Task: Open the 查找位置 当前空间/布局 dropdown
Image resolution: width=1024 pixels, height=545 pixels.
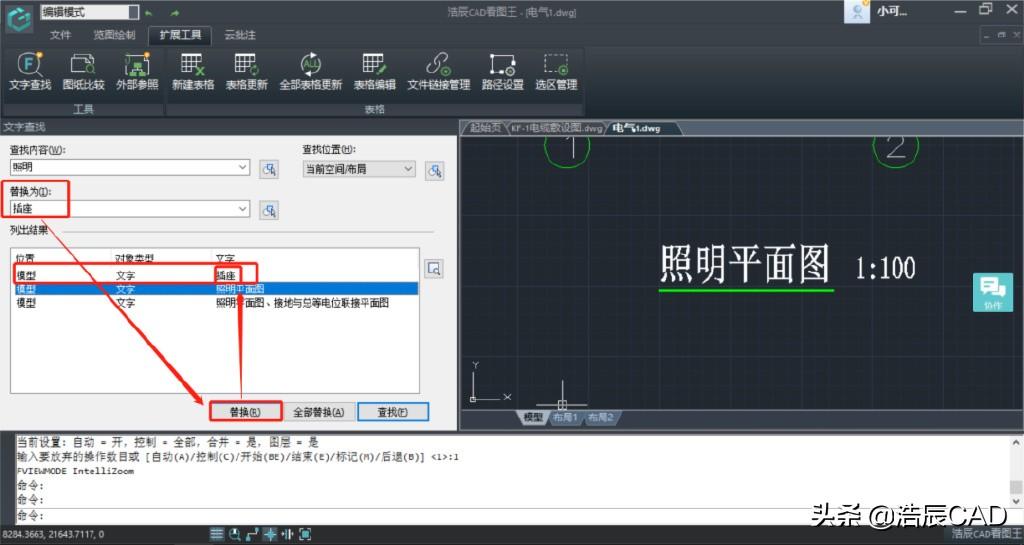Action: (359, 169)
